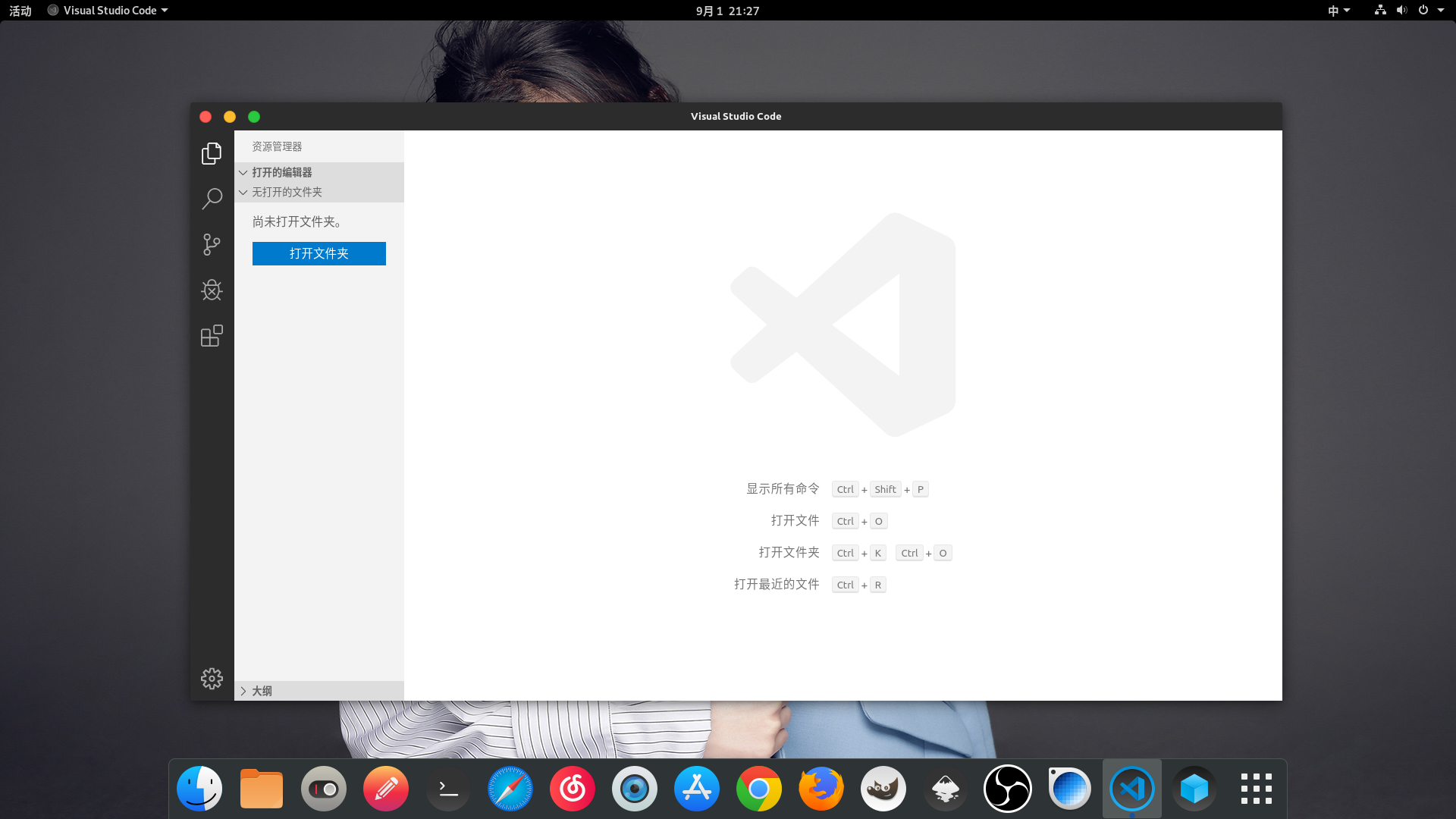Click the K key hint
The image size is (1456, 819).
tap(878, 553)
